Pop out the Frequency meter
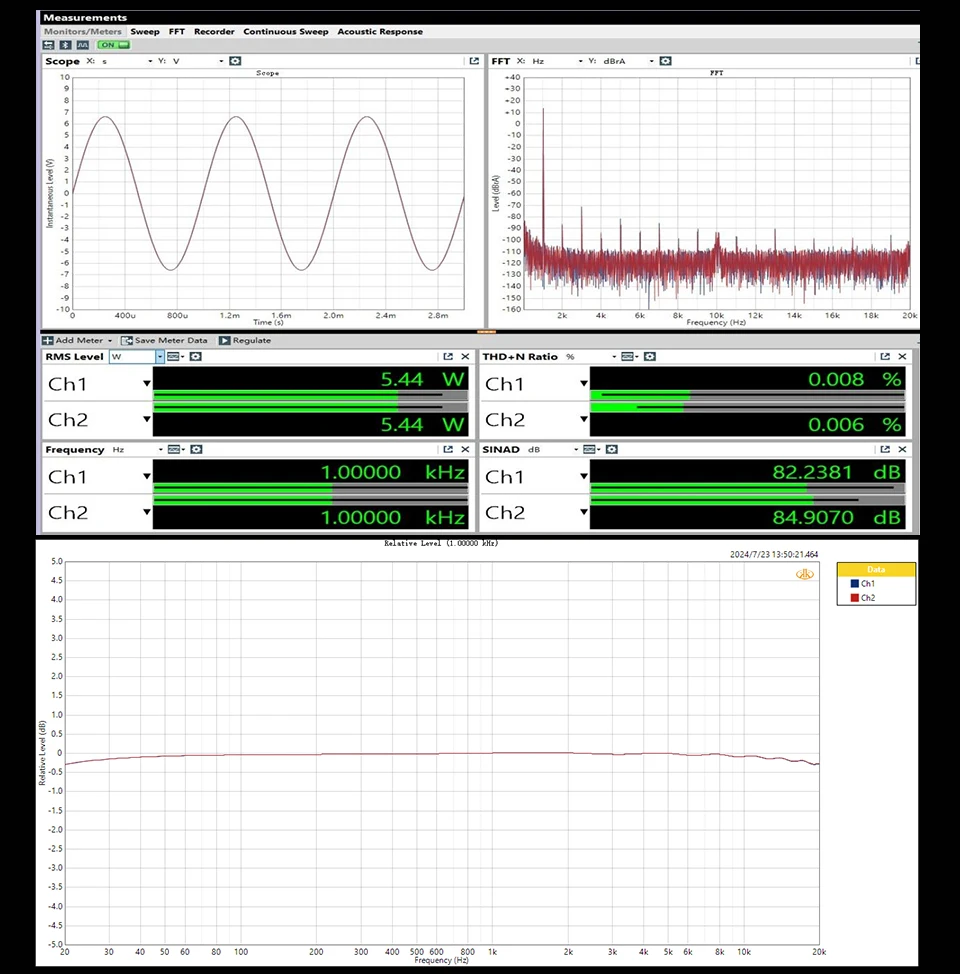The image size is (960, 974). [x=448, y=449]
